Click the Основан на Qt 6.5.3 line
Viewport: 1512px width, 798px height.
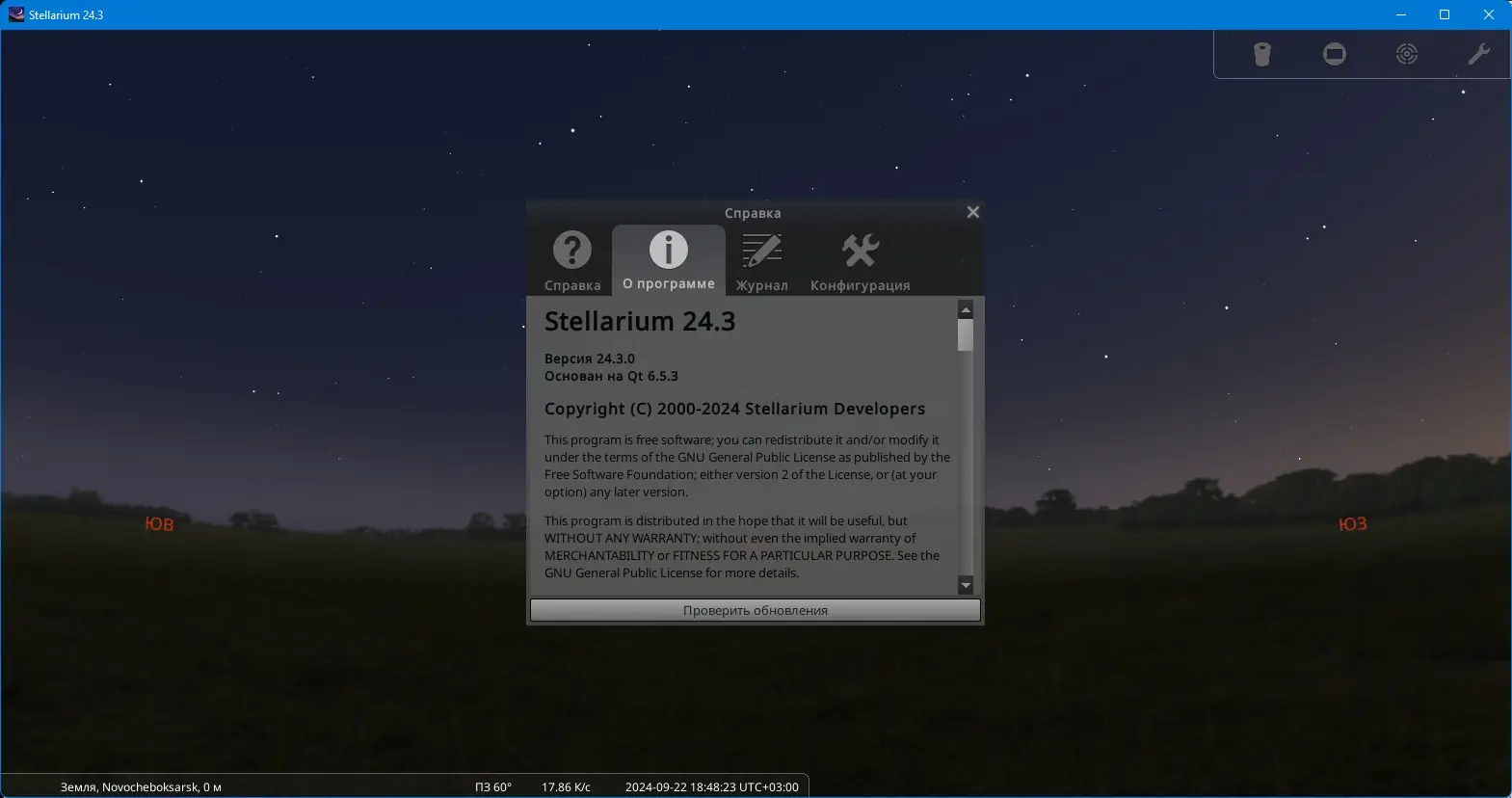(x=611, y=376)
